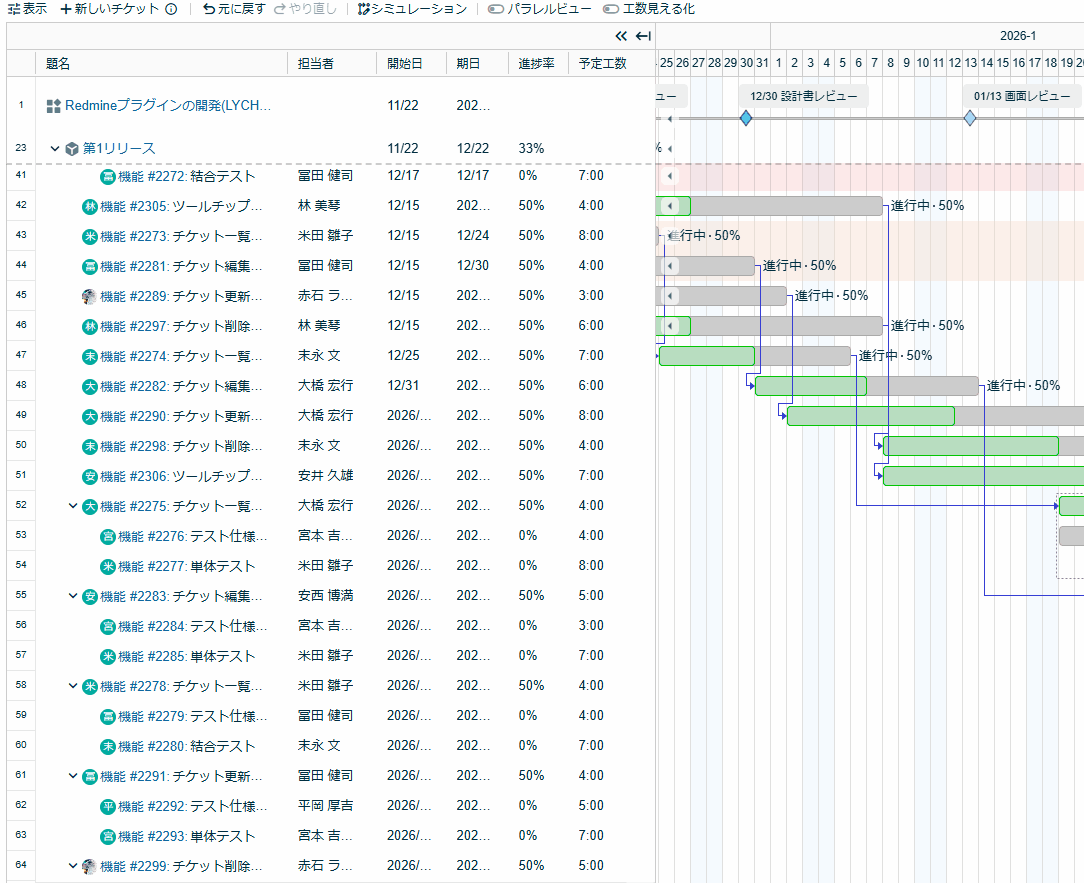Click the double-chevron collapse panel icon
This screenshot has width=1084, height=883.
pos(621,36)
